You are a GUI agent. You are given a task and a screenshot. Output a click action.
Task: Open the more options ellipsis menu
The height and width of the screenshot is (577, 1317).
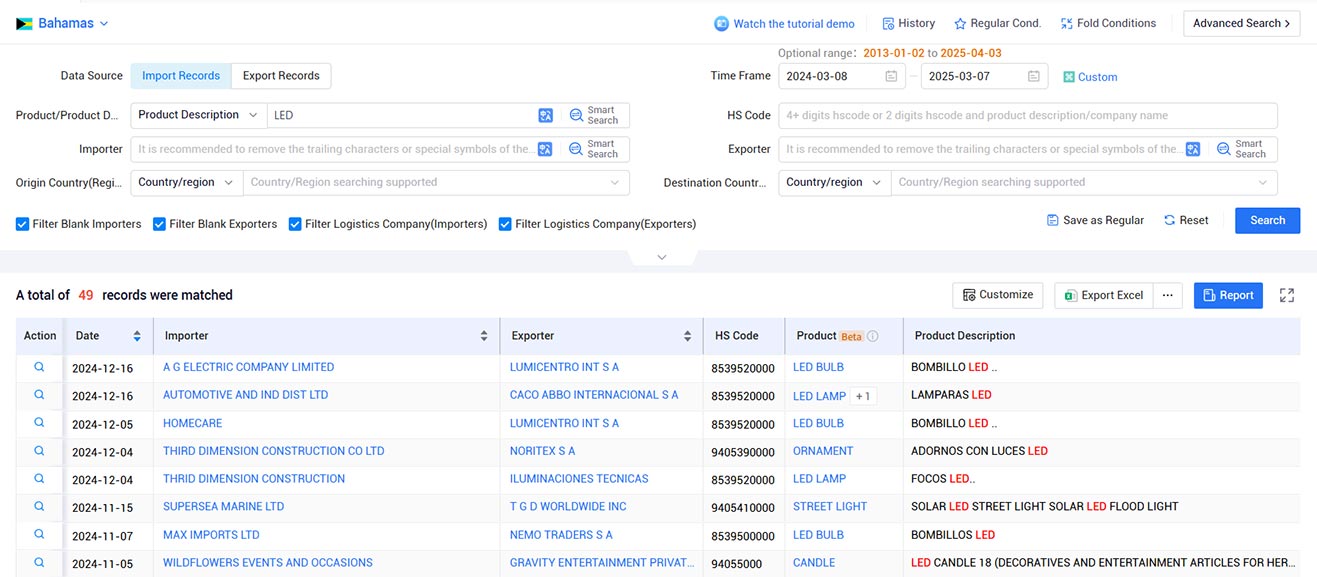point(1168,295)
